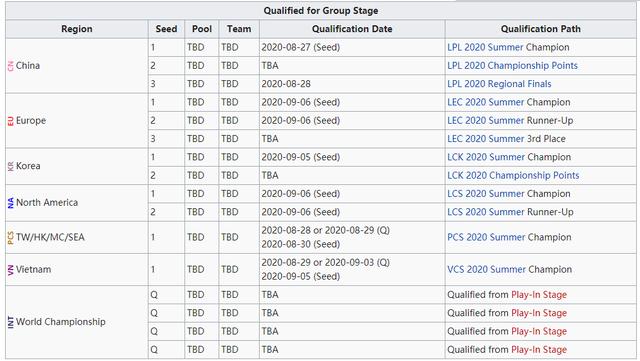Click the INT icon beside World Championship
Screen dimensions: 640x361
tap(11, 322)
